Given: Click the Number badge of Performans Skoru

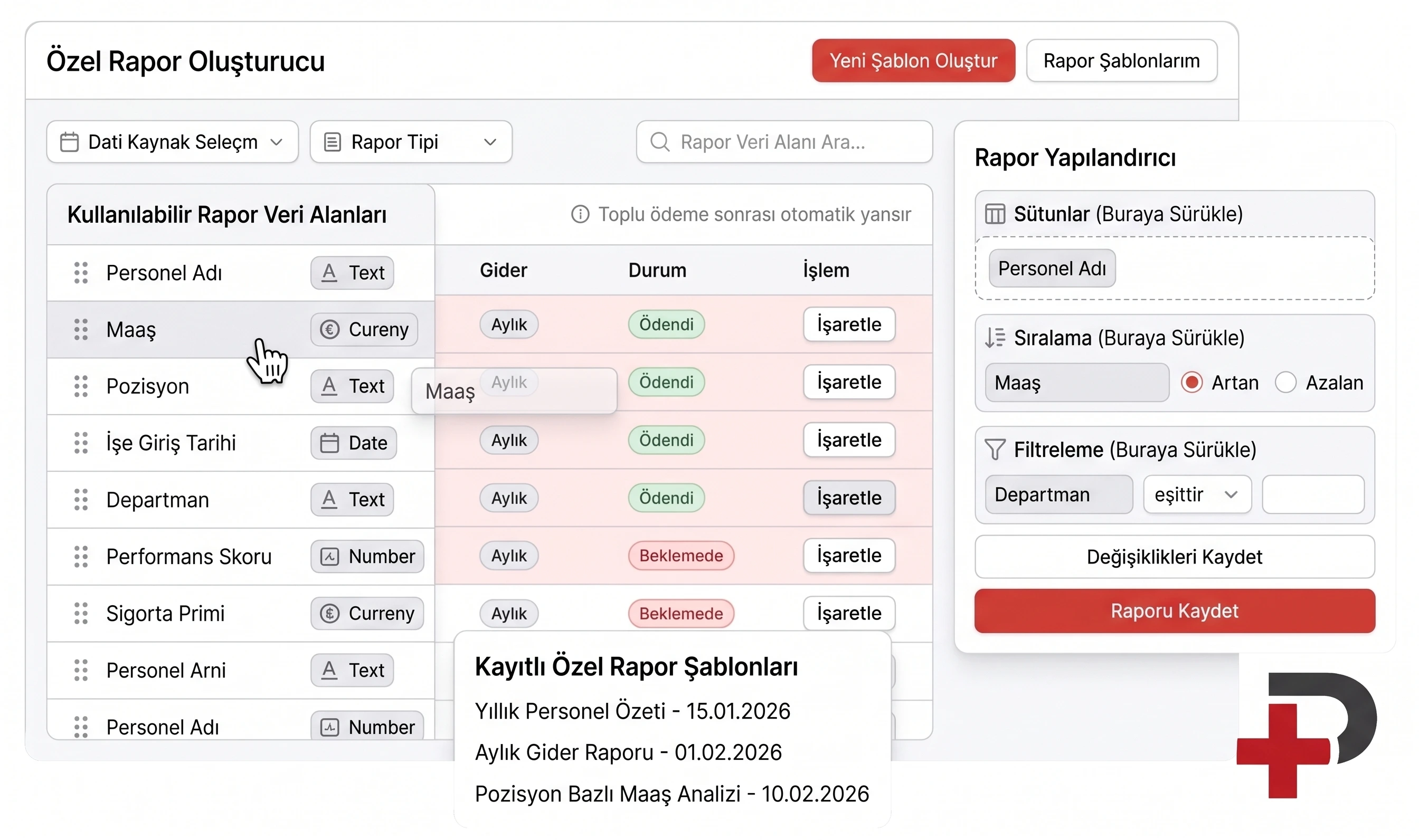Looking at the screenshot, I should [367, 557].
